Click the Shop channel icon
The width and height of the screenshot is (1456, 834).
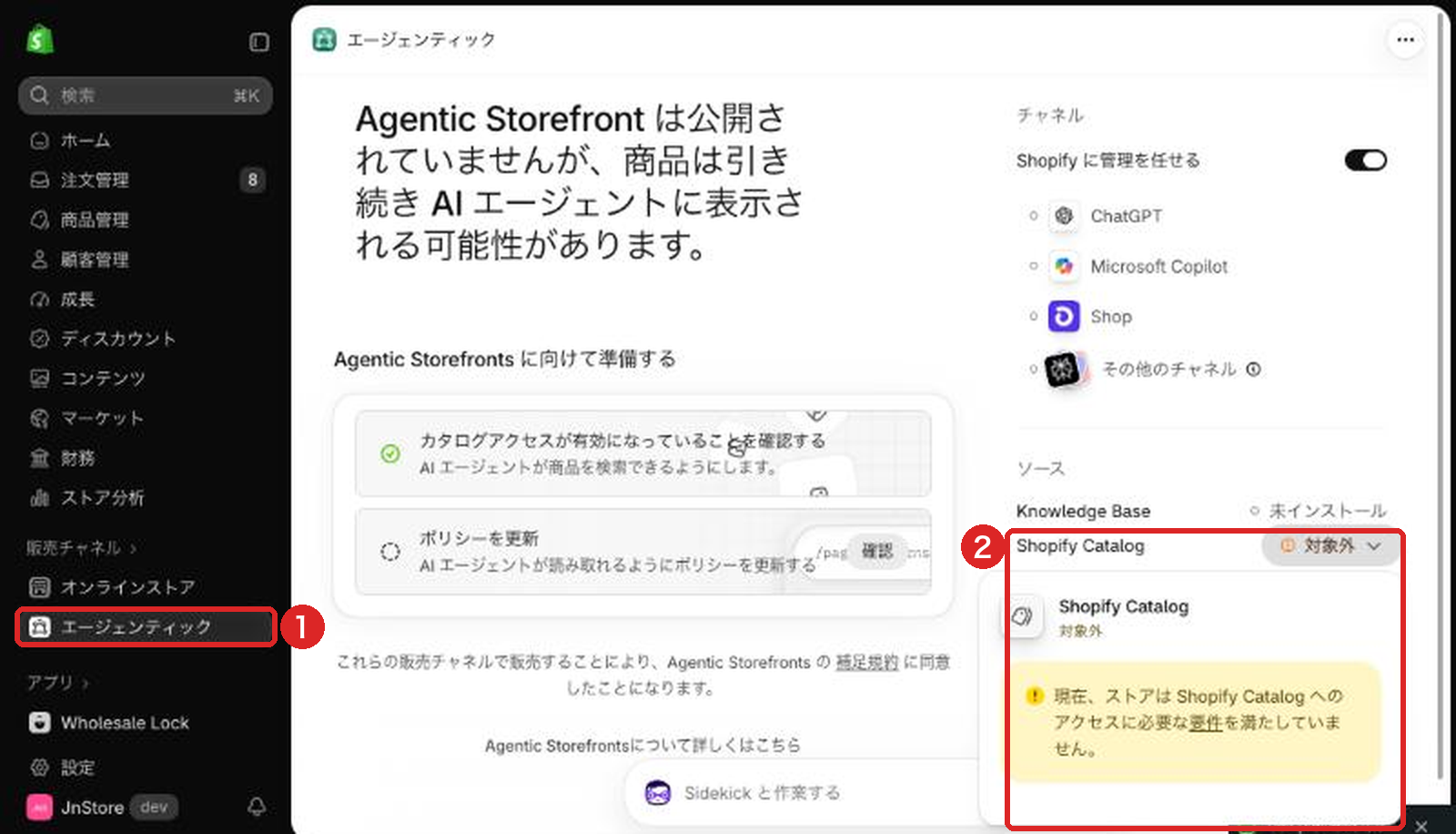1064,317
